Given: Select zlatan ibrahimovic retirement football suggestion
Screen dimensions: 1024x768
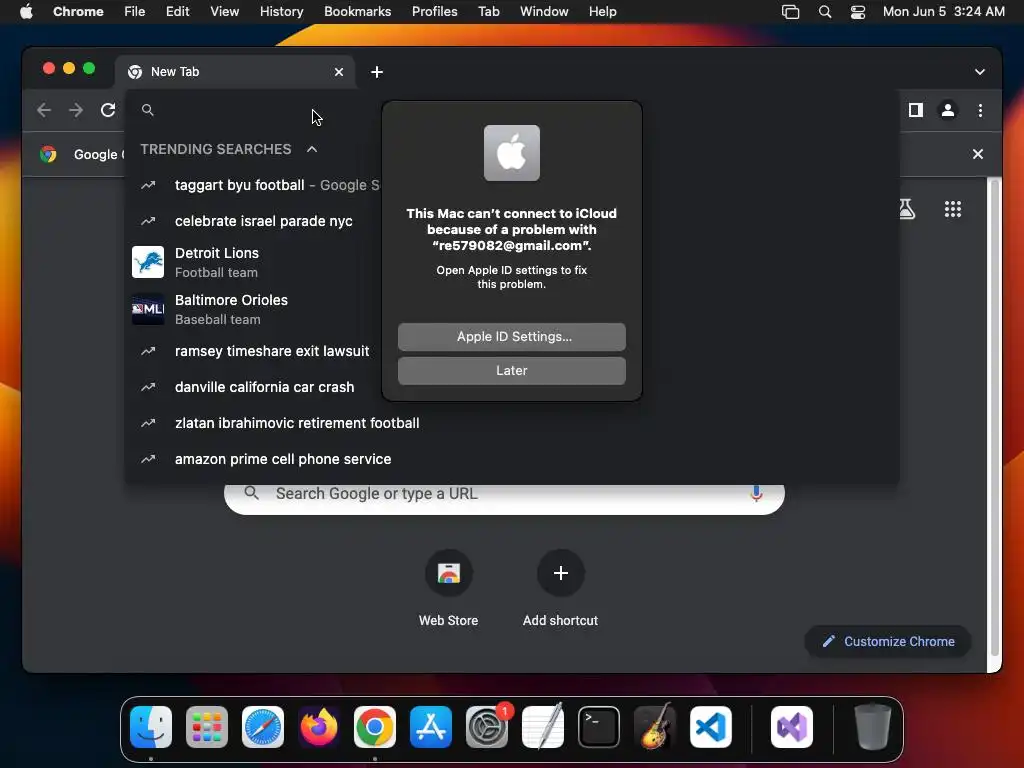Looking at the screenshot, I should coord(512,423).
